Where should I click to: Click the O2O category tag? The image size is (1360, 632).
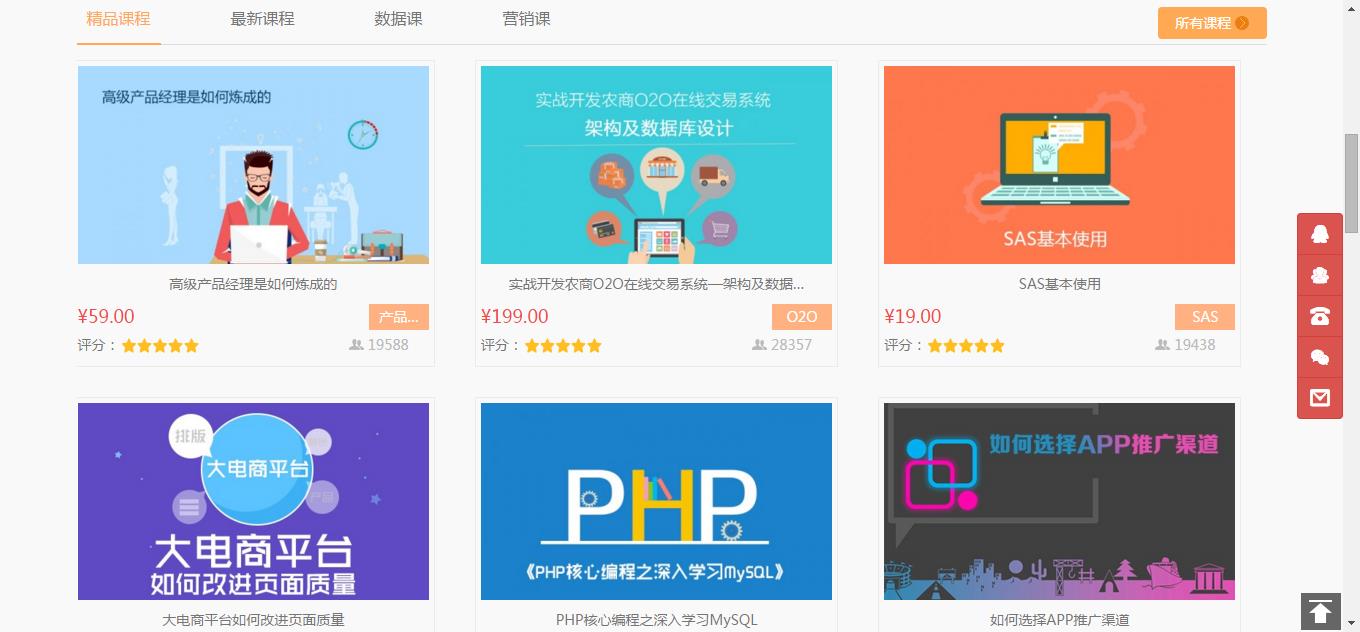pyautogui.click(x=802, y=317)
